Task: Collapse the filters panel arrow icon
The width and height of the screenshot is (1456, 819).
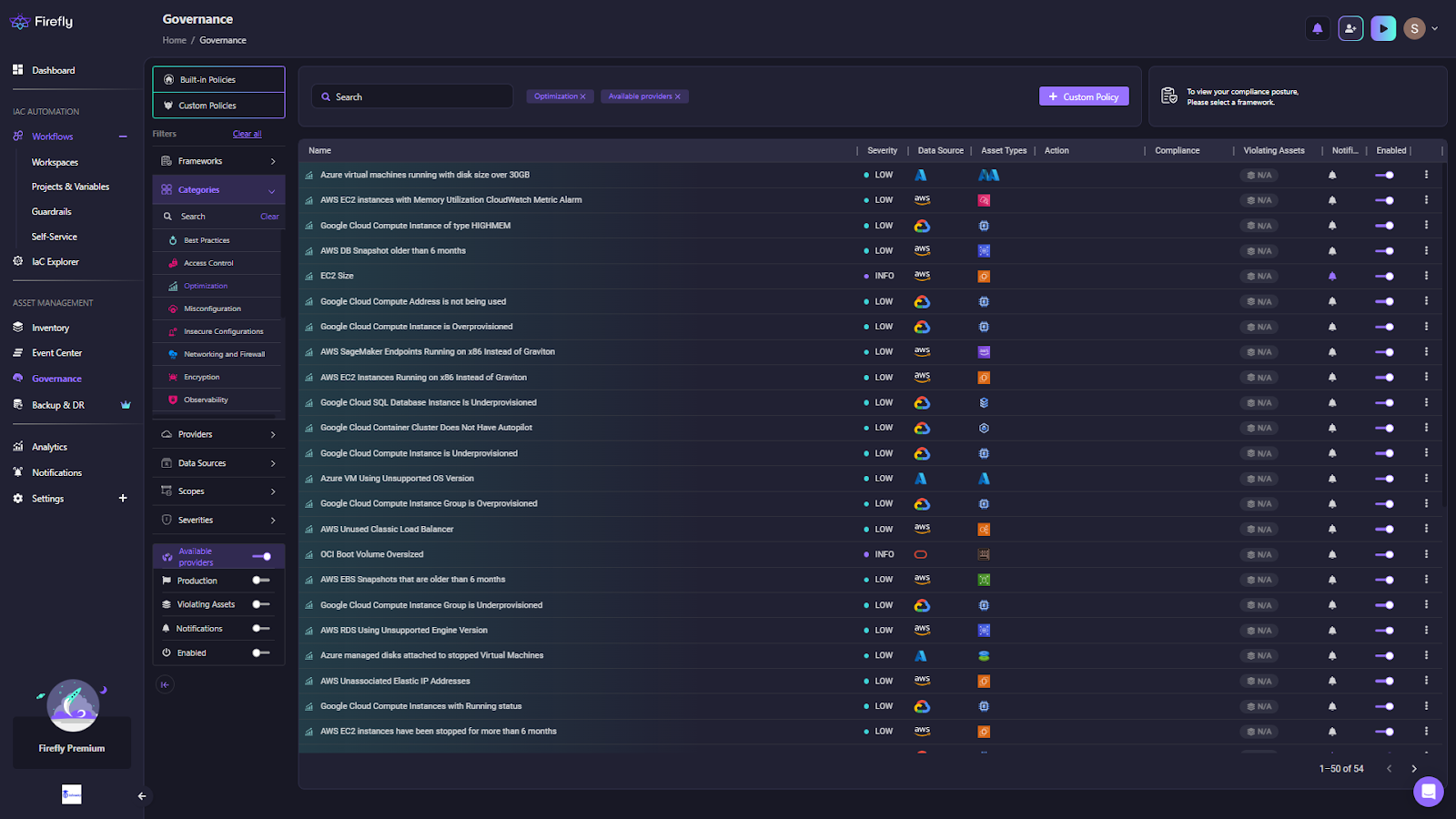Action: pos(165,684)
